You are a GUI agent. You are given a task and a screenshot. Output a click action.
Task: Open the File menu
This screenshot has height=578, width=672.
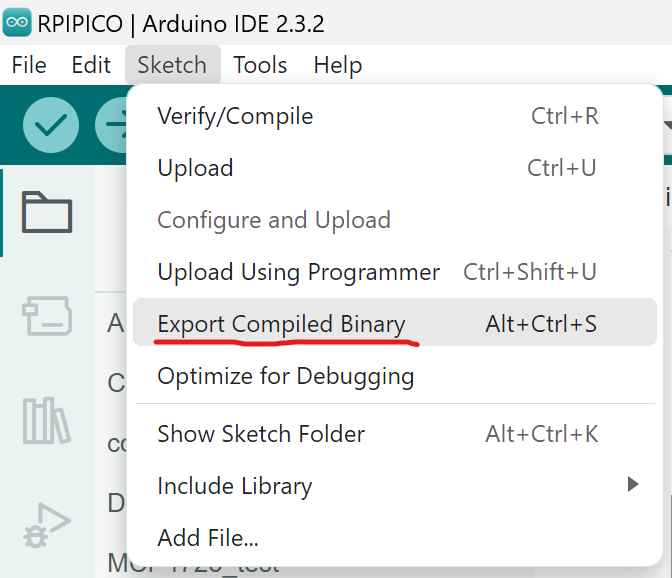pyautogui.click(x=29, y=65)
